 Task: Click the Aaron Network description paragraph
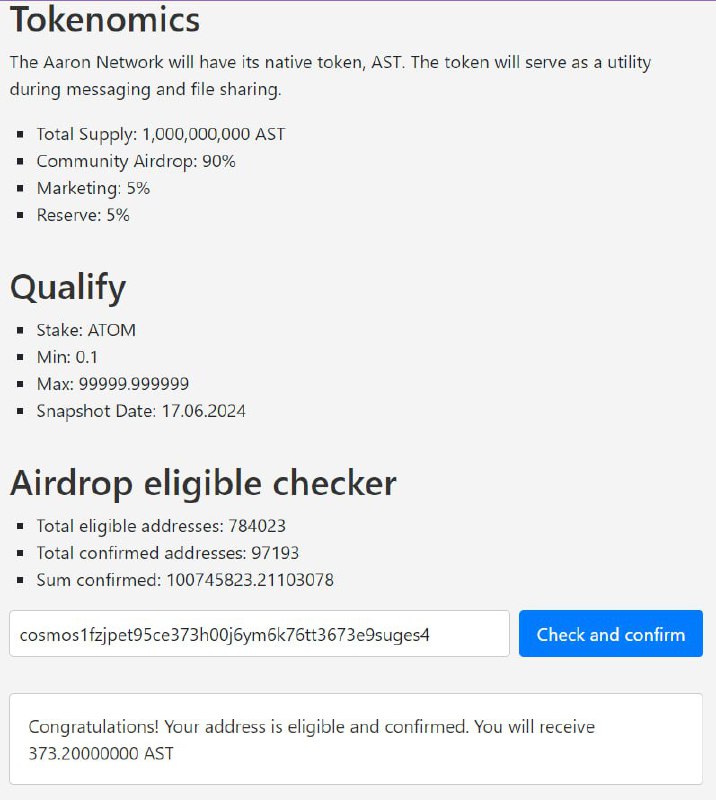tap(330, 76)
